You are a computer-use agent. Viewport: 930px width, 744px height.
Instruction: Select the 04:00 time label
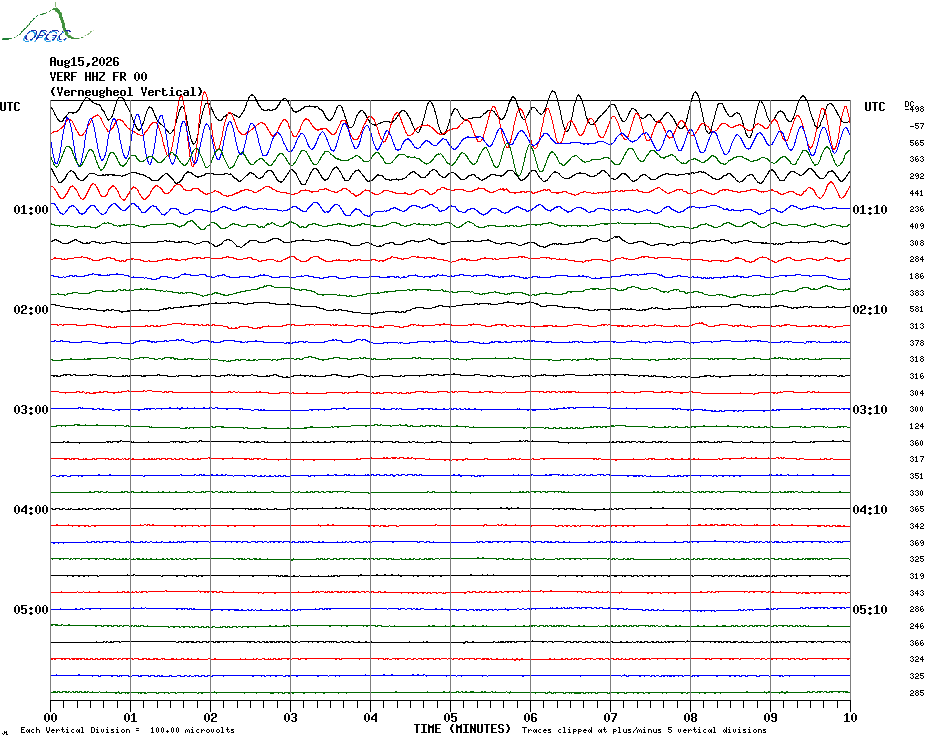pos(31,510)
